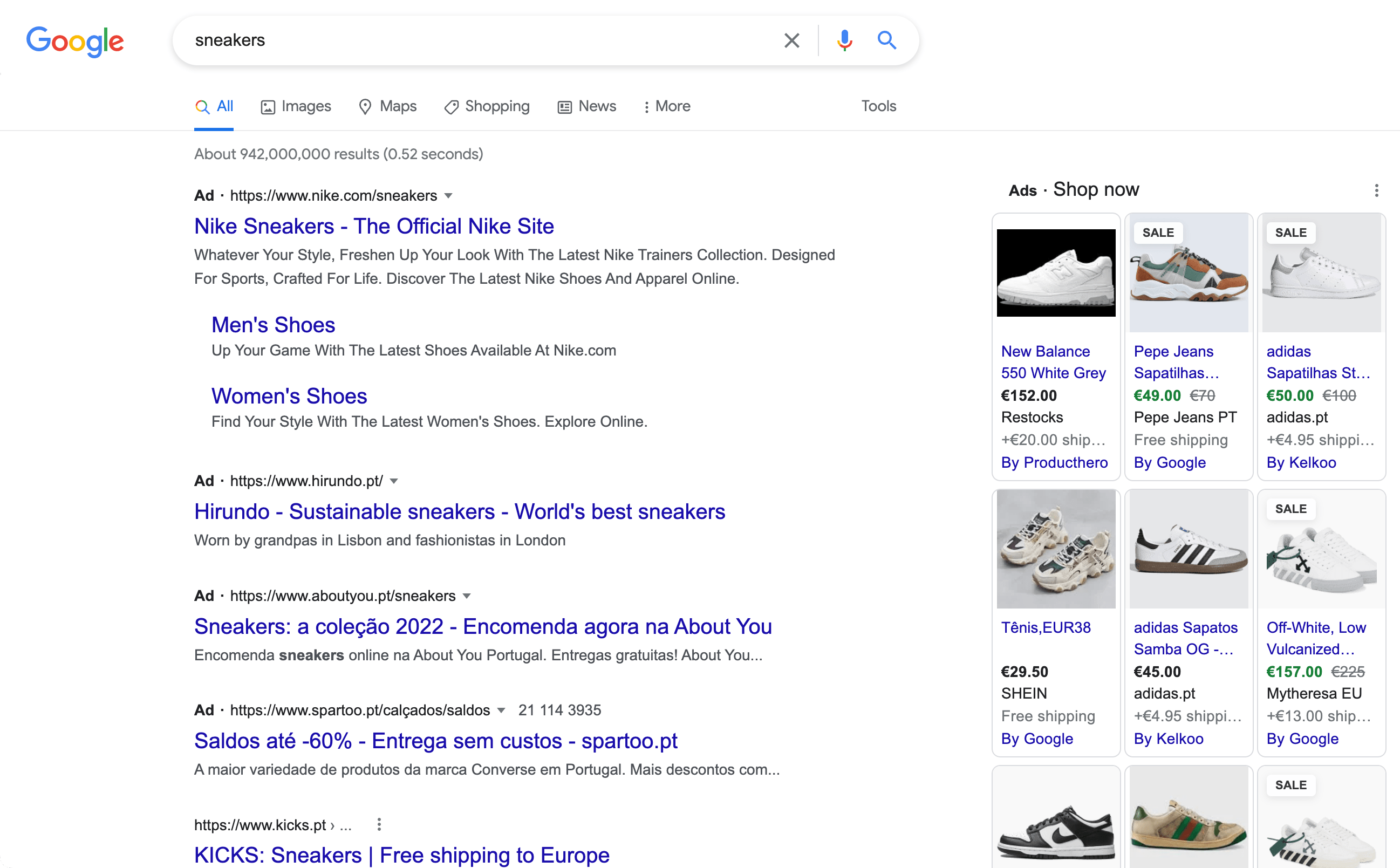This screenshot has width=1400, height=868.
Task: Open the Tools menu
Action: [878, 106]
